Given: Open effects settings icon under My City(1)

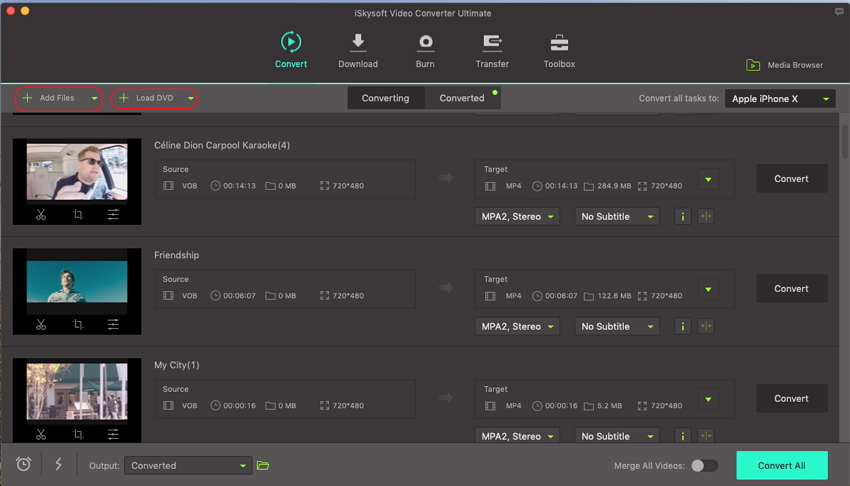Looking at the screenshot, I should click(113, 434).
